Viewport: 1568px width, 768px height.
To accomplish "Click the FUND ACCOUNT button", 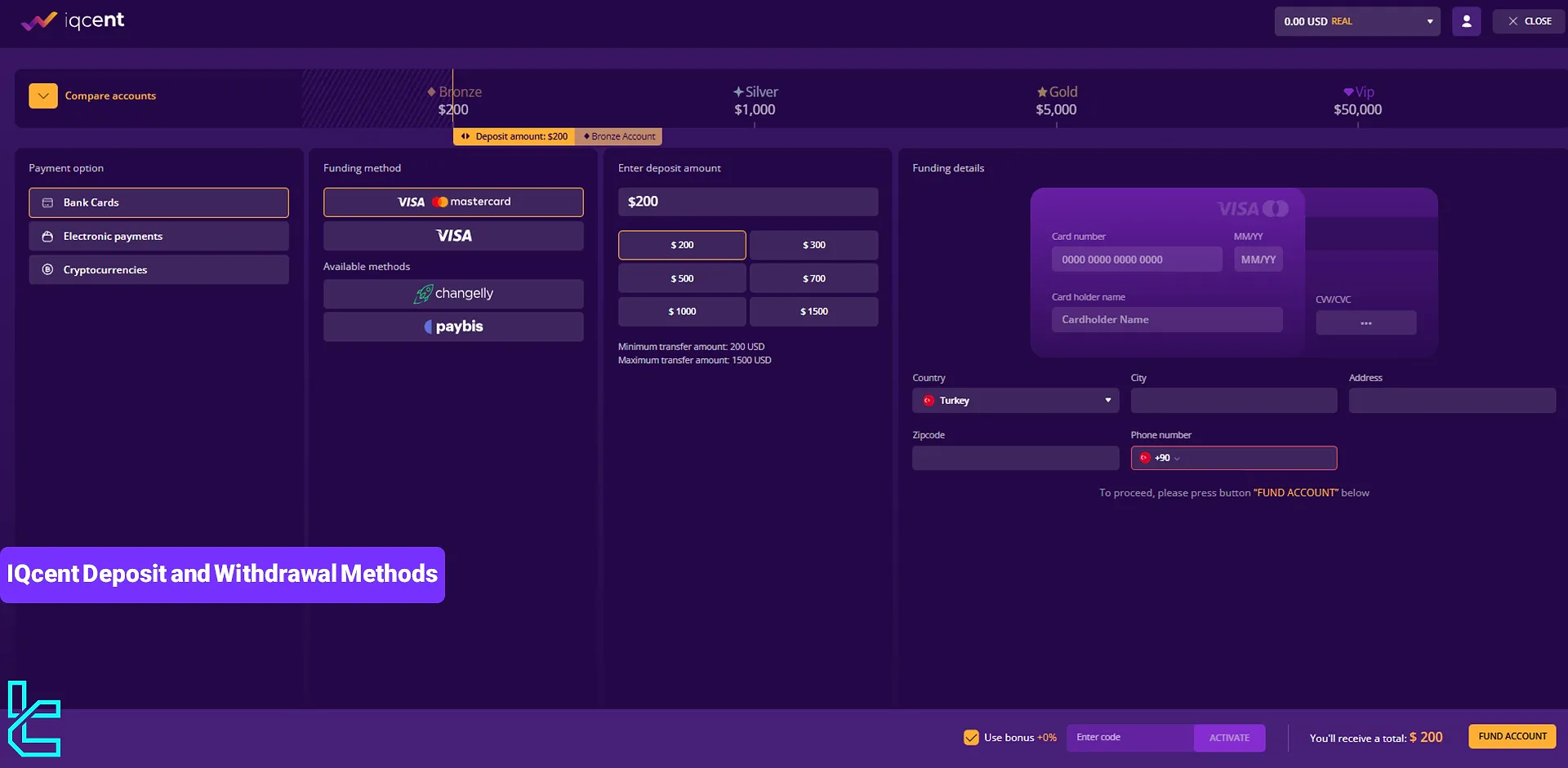I will click(1512, 736).
